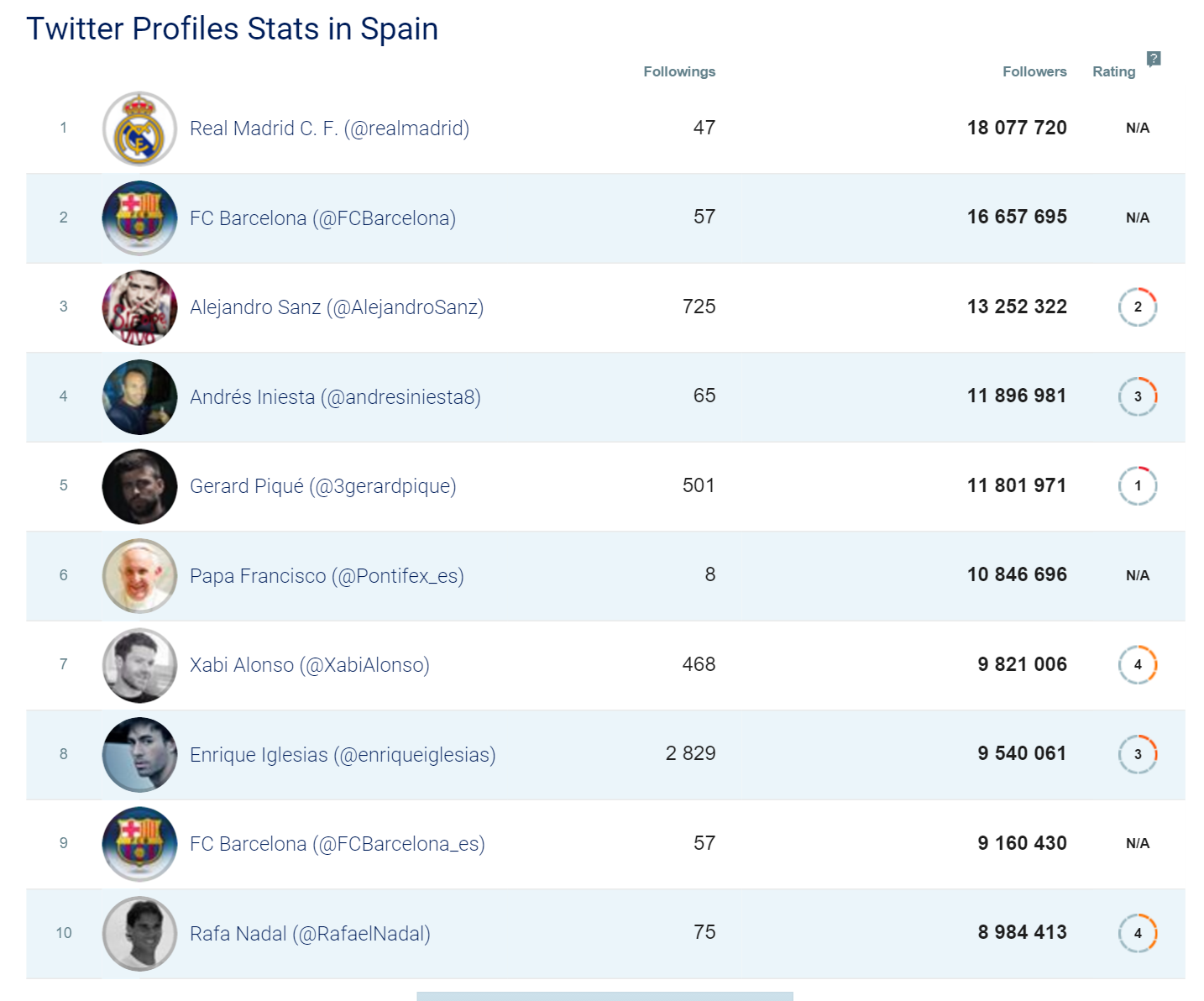Select followers count 18 077 720
The height and width of the screenshot is (1001, 1204).
pyautogui.click(x=1017, y=128)
